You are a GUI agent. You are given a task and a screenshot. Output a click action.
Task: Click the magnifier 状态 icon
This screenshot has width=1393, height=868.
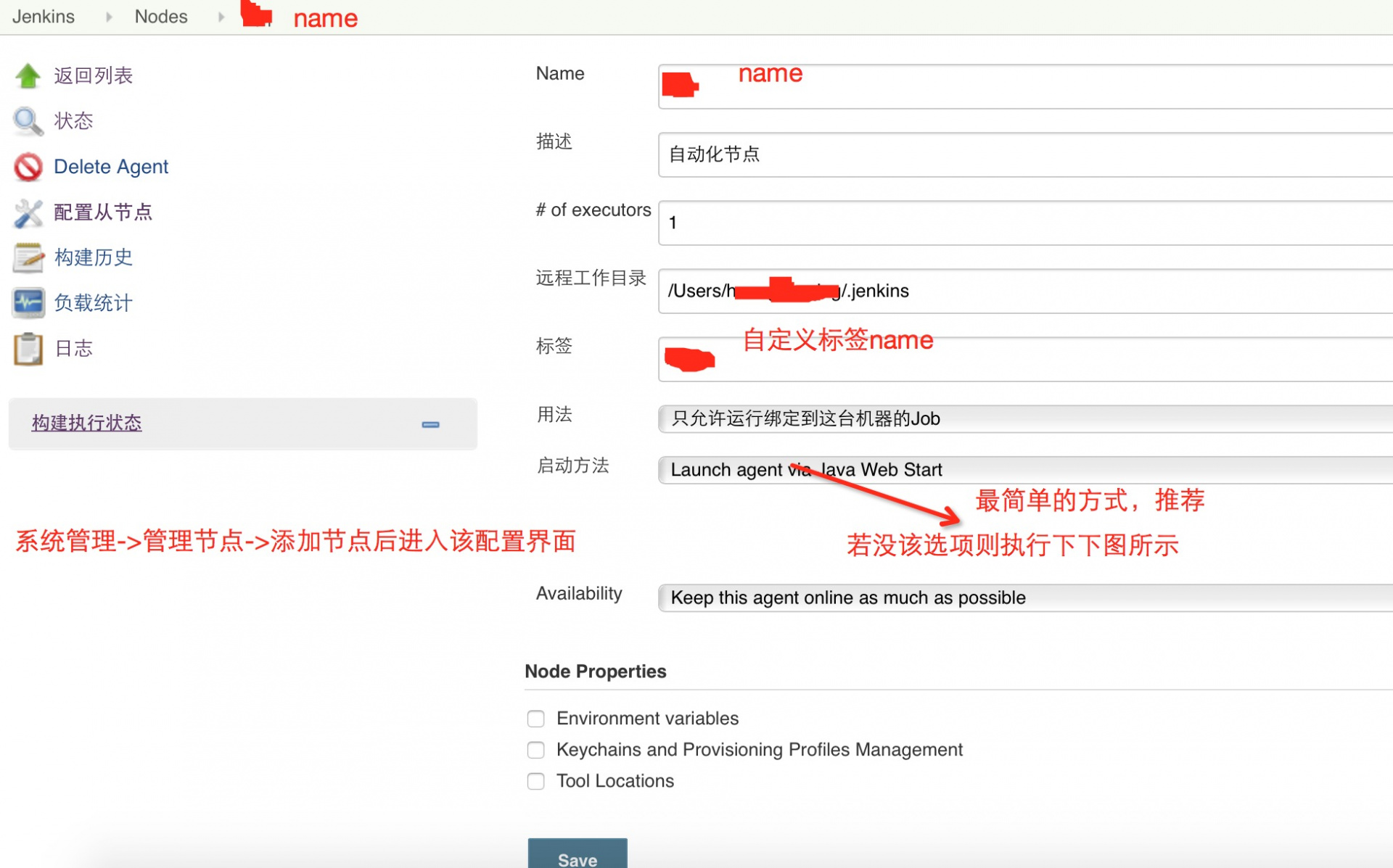[28, 121]
